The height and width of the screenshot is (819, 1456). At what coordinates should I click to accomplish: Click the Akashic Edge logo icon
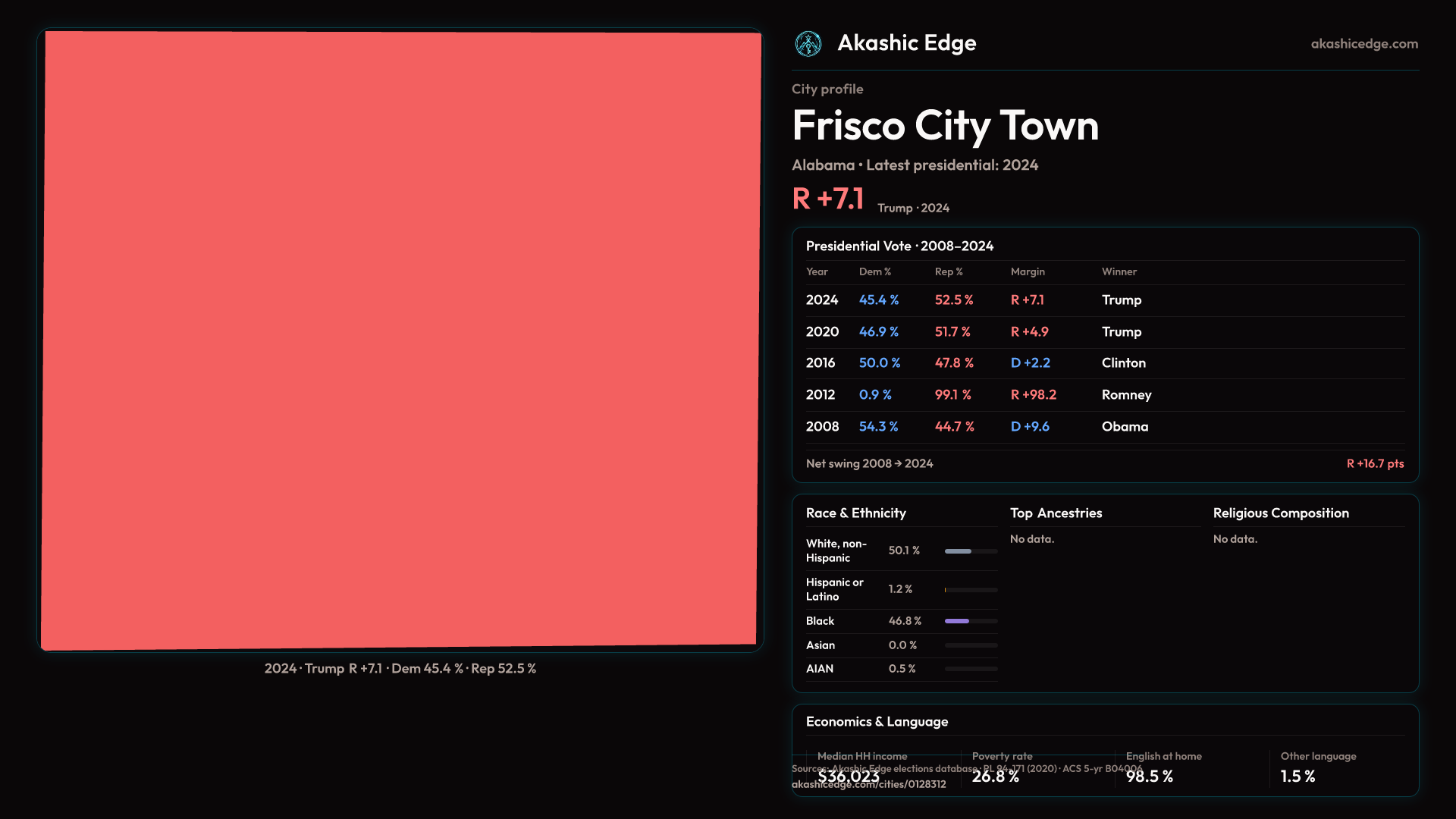click(x=808, y=44)
